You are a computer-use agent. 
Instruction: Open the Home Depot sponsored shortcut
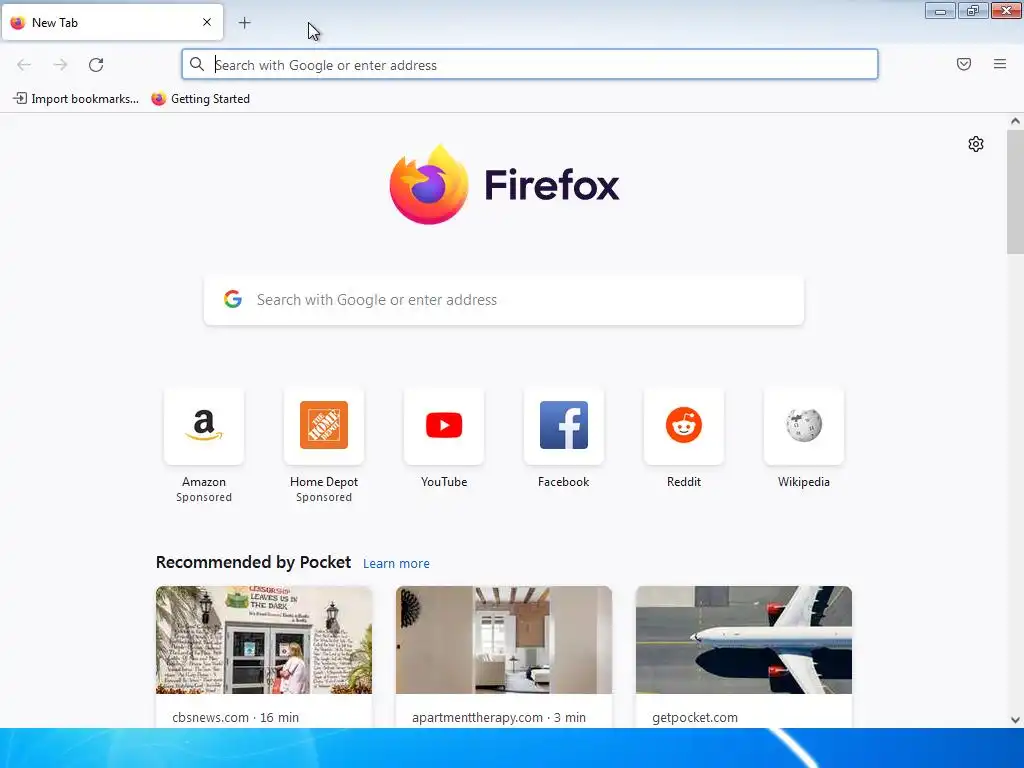(324, 426)
